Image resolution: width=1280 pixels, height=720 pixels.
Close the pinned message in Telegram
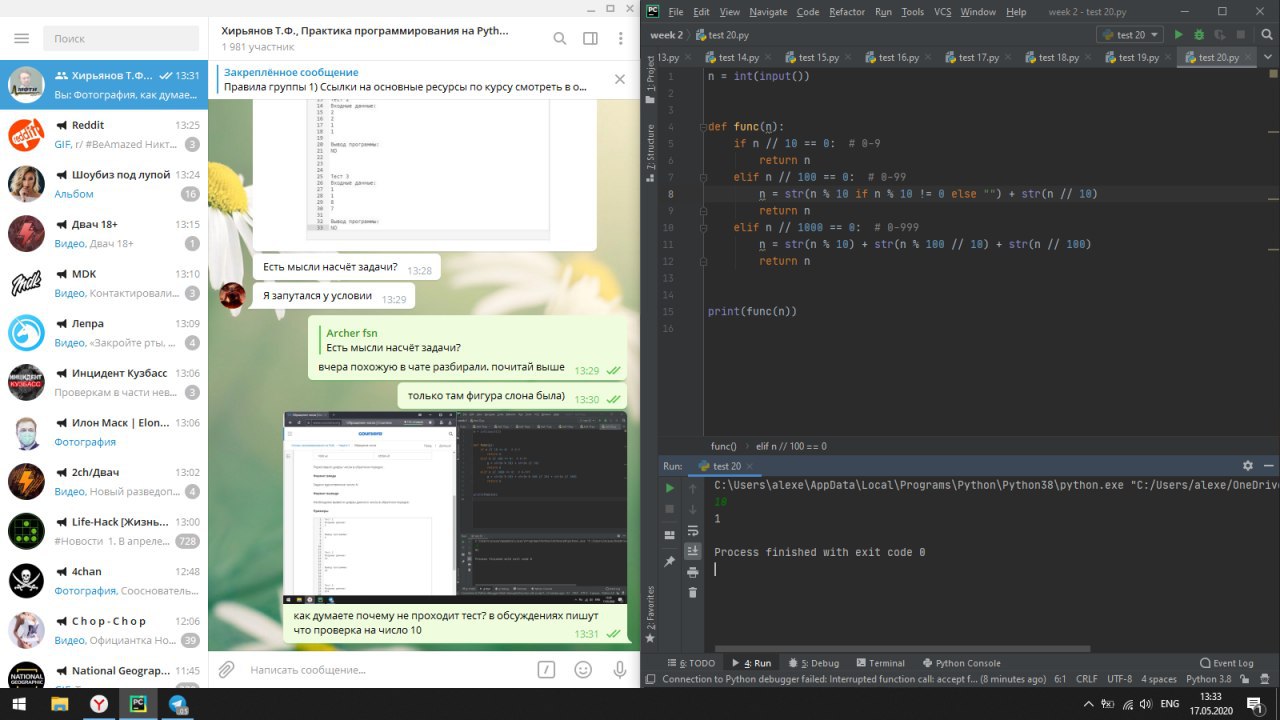tap(620, 79)
